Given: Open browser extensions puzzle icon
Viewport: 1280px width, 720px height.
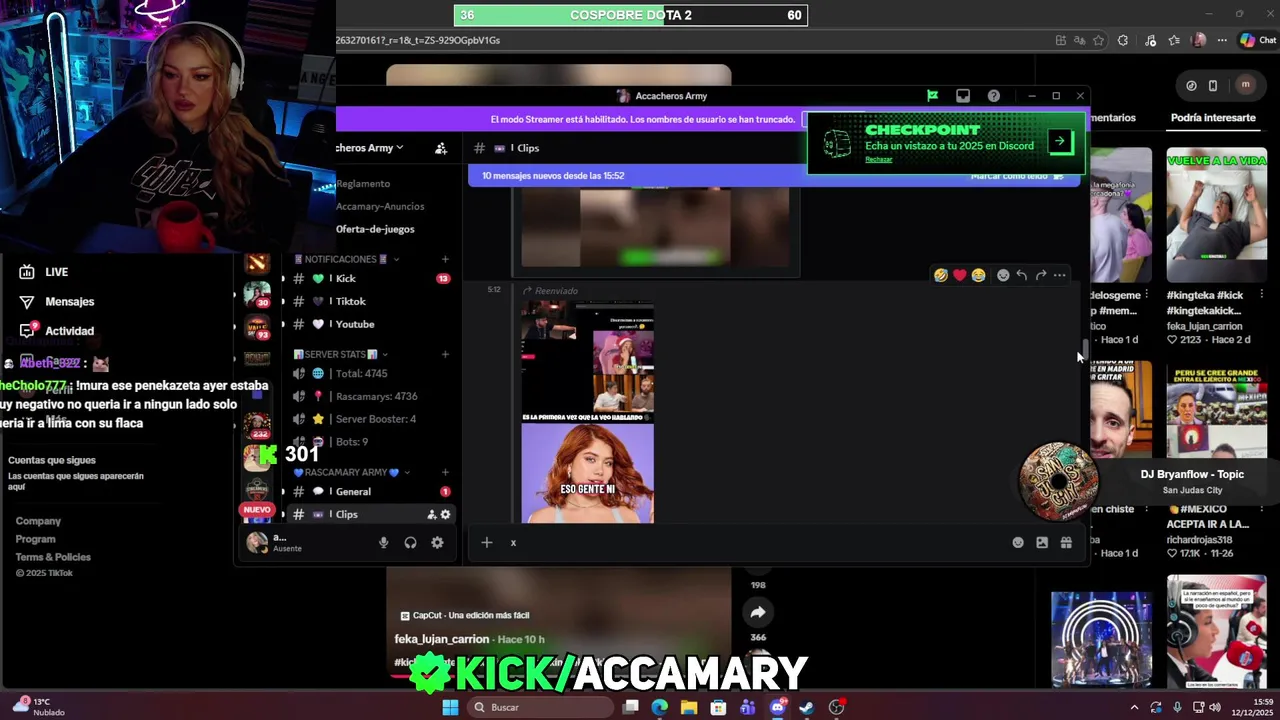Looking at the screenshot, I should [x=1122, y=40].
